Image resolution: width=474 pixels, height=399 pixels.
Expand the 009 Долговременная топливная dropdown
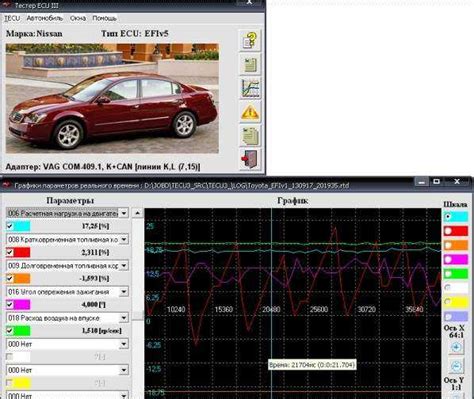click(x=124, y=266)
